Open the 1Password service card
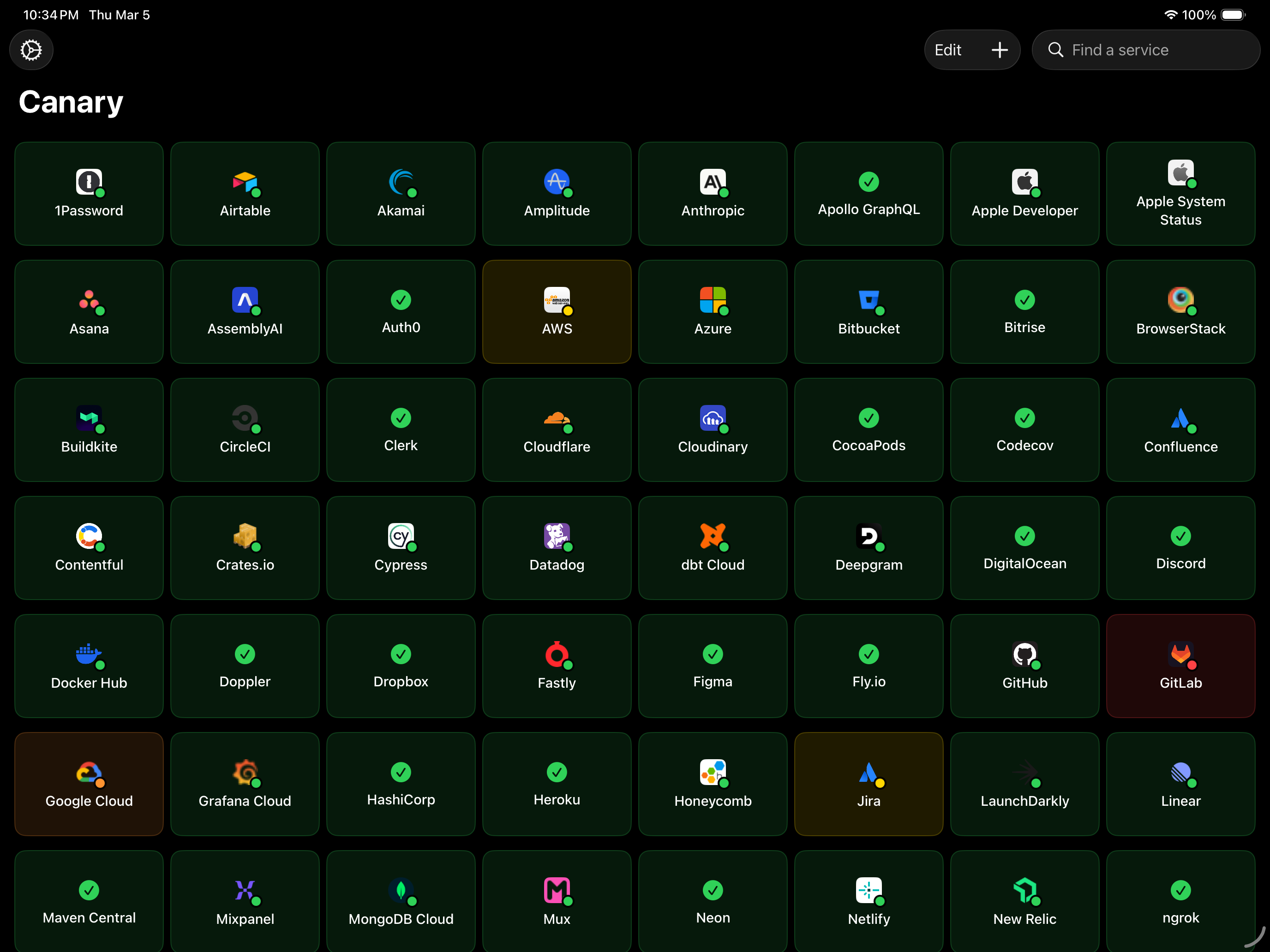This screenshot has width=1270, height=952. pyautogui.click(x=89, y=194)
